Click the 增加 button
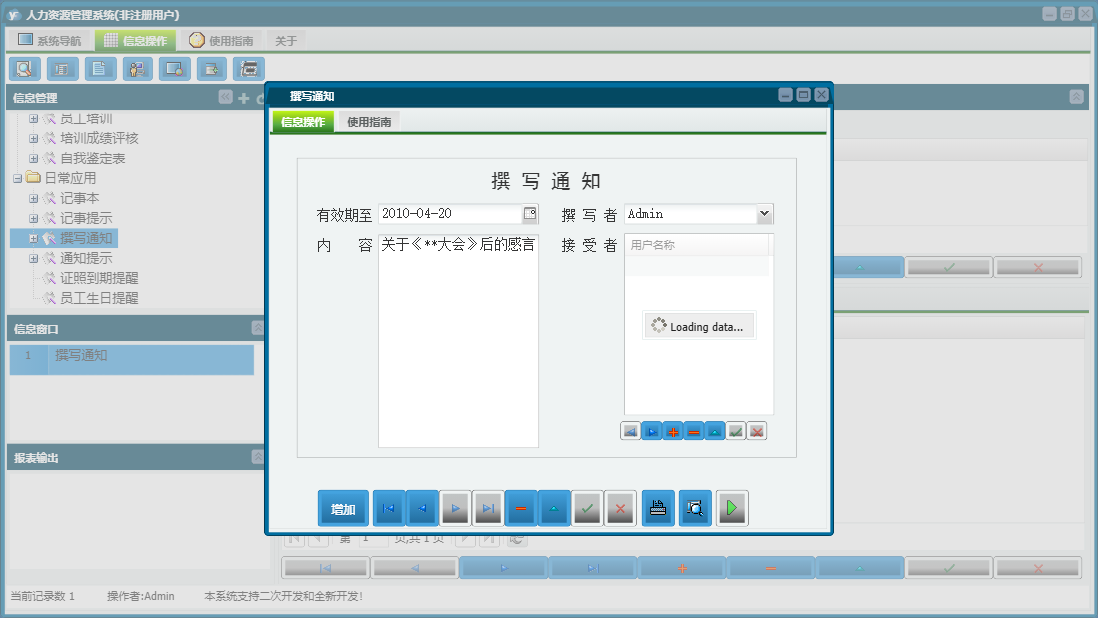The width and height of the screenshot is (1098, 618). pos(343,508)
